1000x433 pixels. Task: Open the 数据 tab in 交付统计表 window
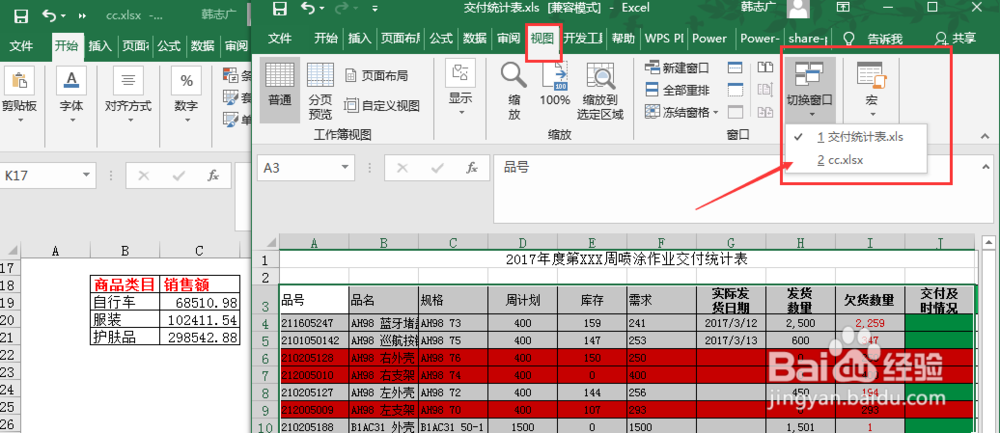[x=475, y=38]
